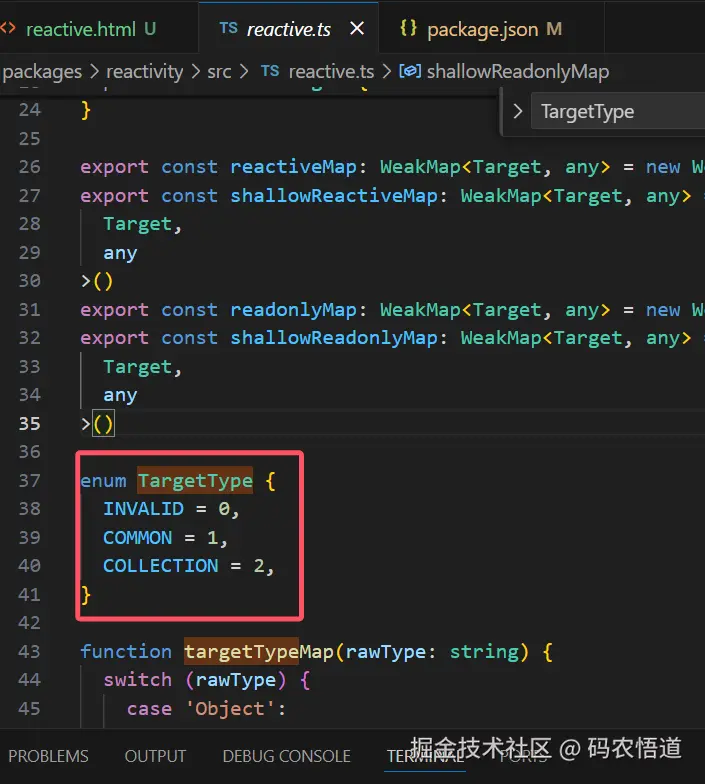The width and height of the screenshot is (705, 784).
Task: Open the reactive.ts breadcrumb segment
Action: click(331, 72)
